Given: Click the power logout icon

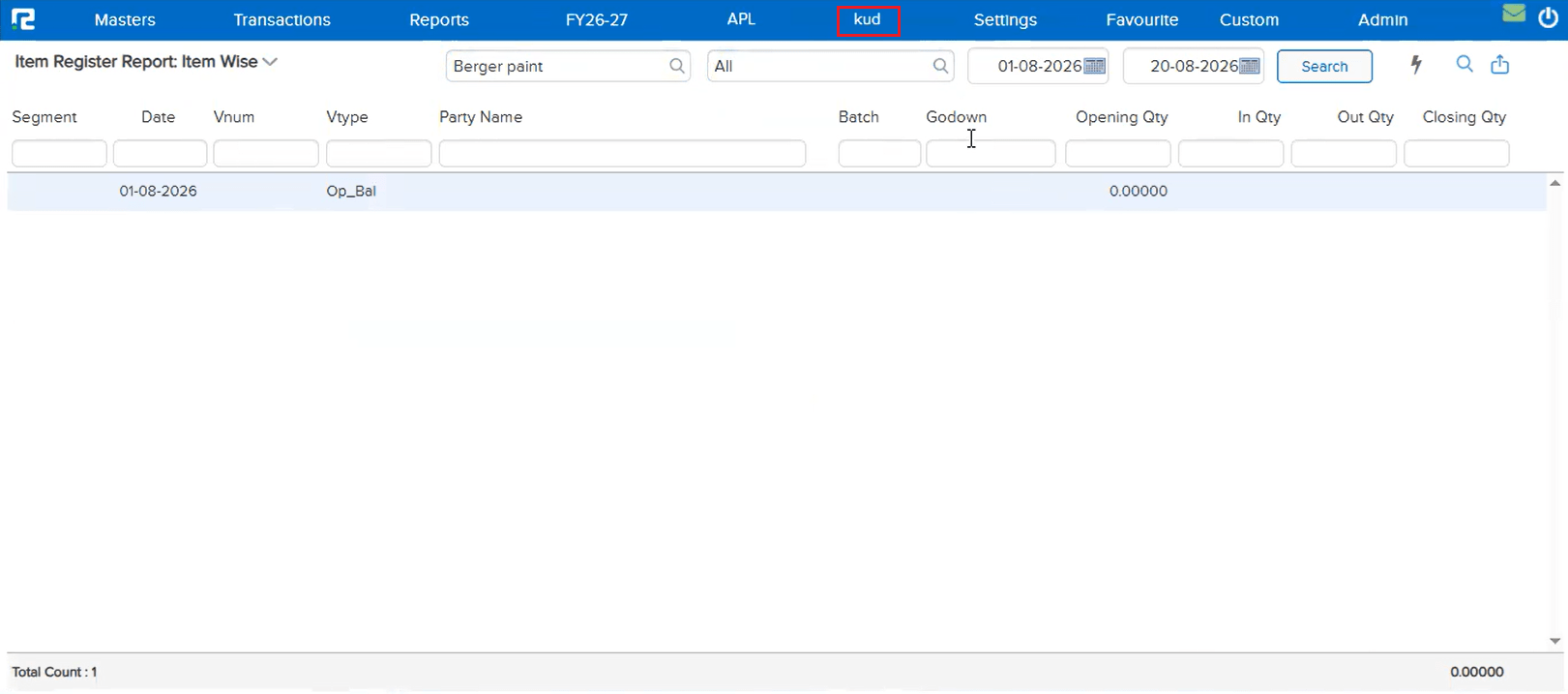Looking at the screenshot, I should (x=1548, y=18).
